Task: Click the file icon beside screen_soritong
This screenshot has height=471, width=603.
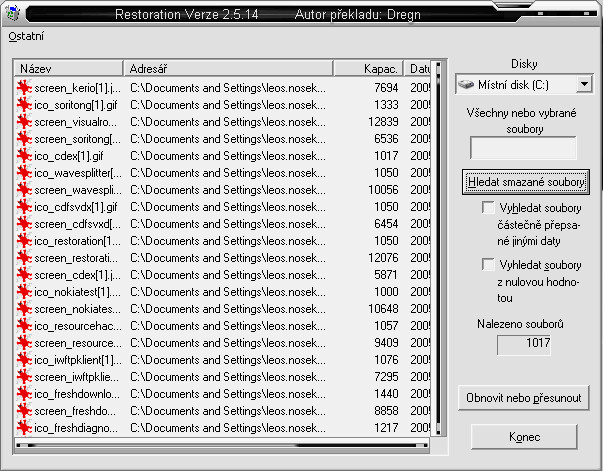Action: [24, 138]
